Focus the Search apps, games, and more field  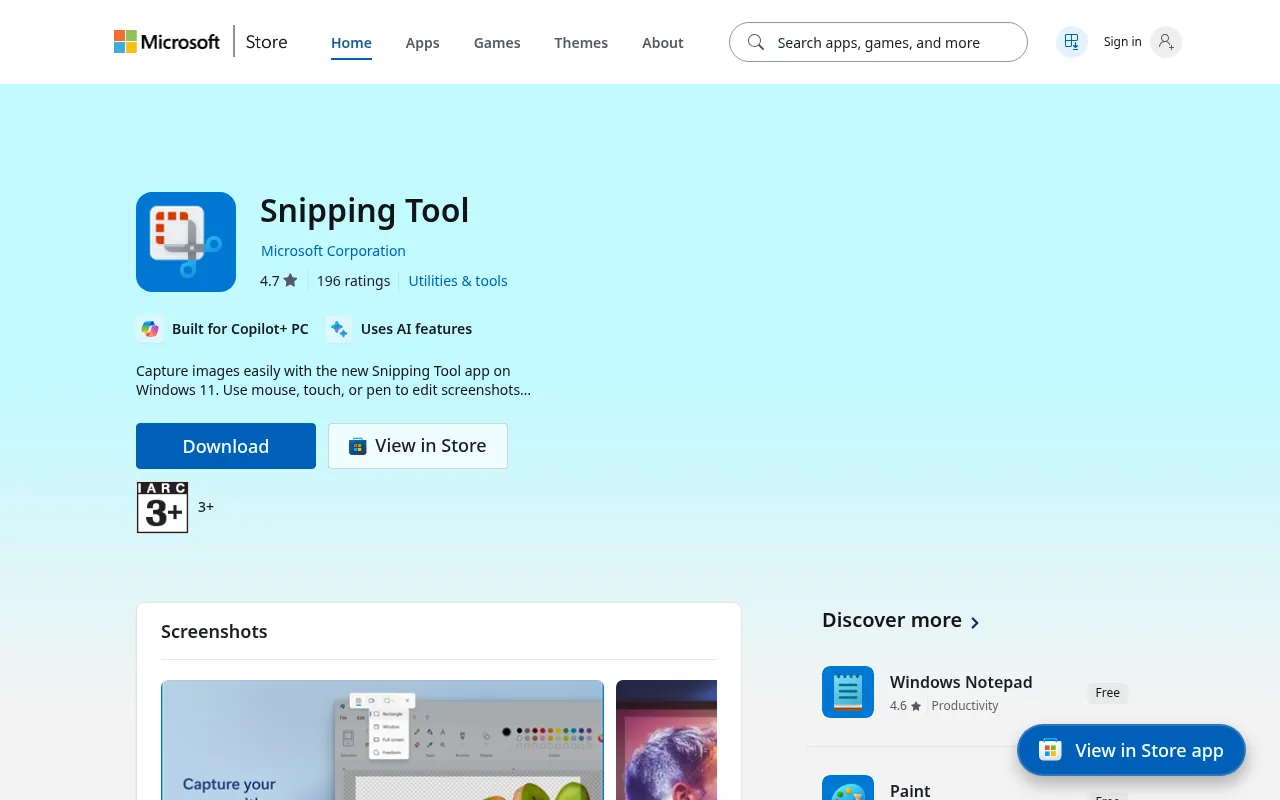(878, 42)
